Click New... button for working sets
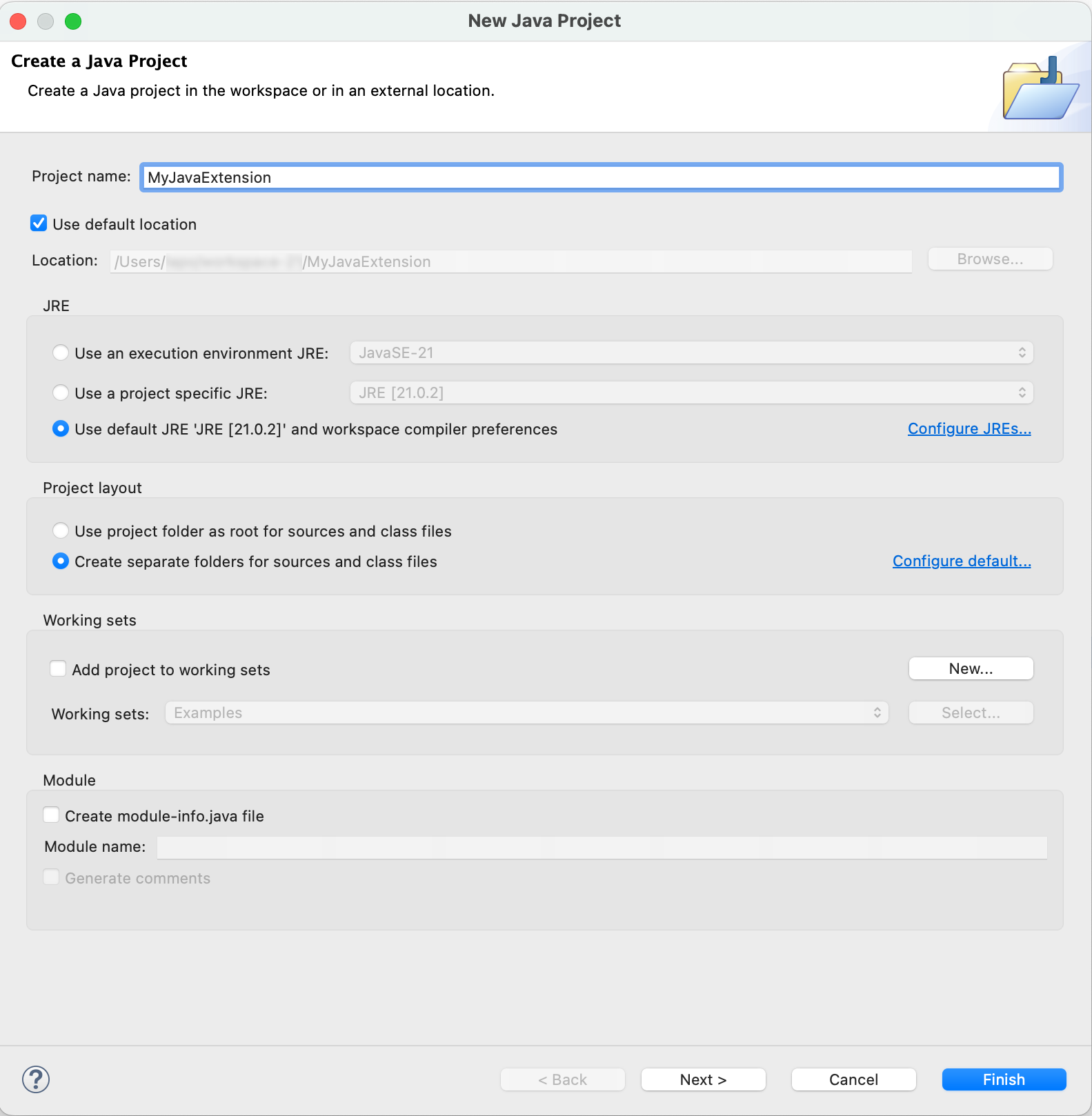Screen dimensions: 1092x1116 971,669
